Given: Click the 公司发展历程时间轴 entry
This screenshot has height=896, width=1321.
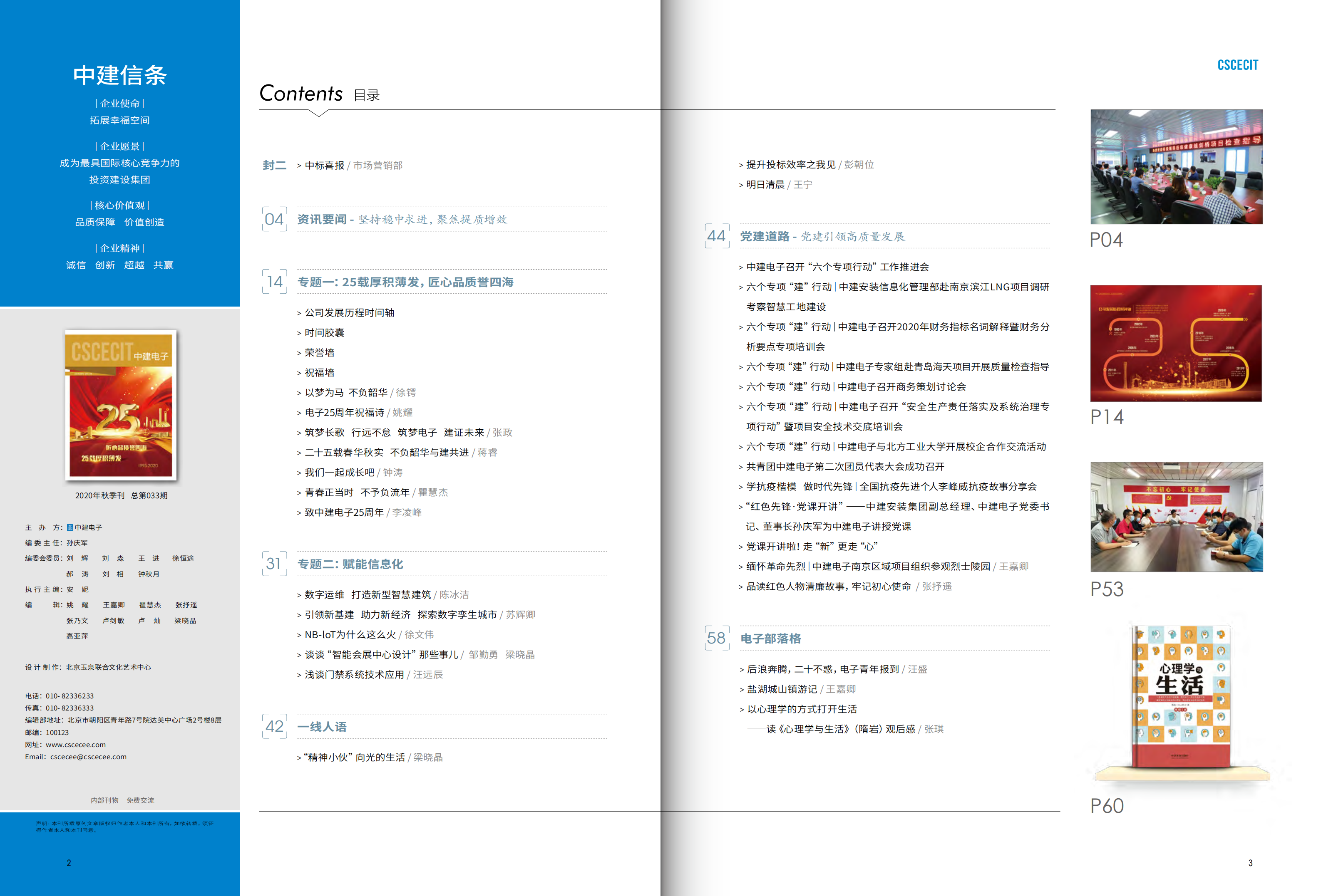Looking at the screenshot, I should point(345,312).
